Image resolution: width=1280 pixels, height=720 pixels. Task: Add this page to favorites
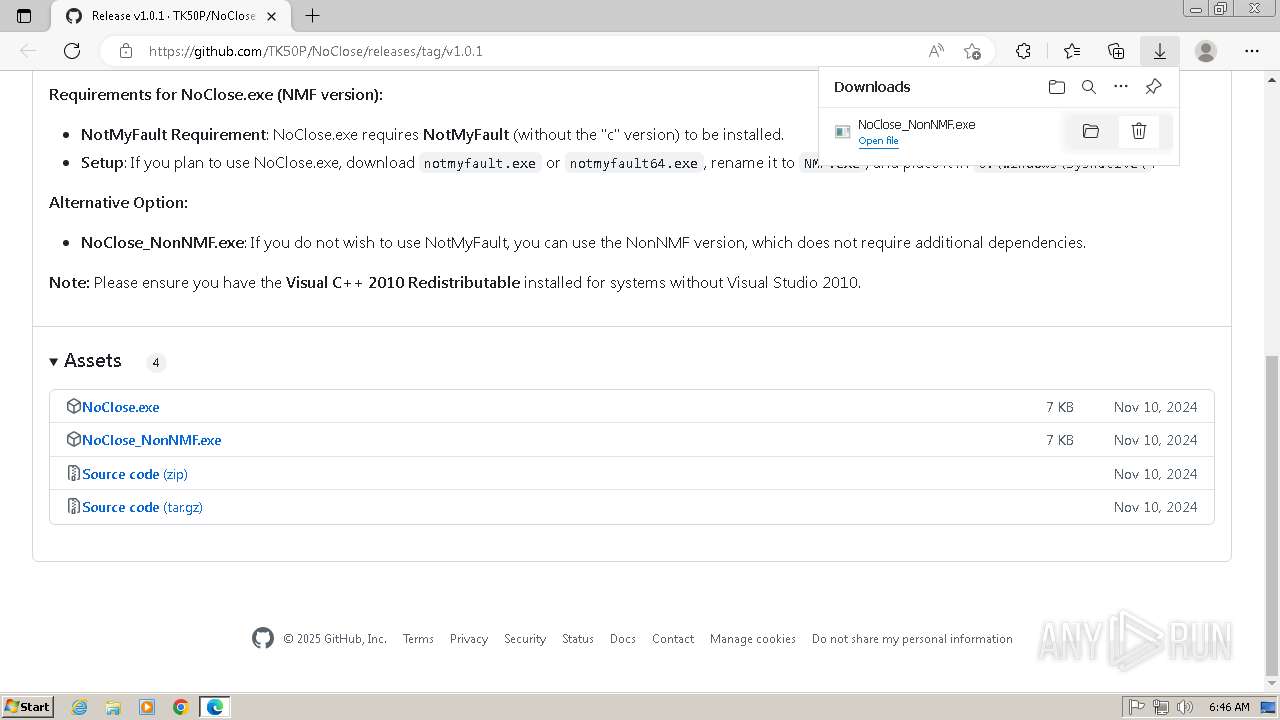[x=972, y=51]
